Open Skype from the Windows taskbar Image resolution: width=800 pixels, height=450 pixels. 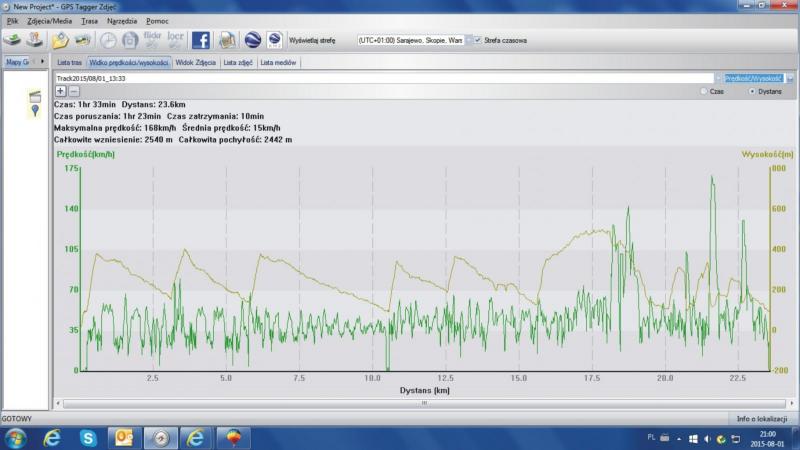click(x=89, y=438)
